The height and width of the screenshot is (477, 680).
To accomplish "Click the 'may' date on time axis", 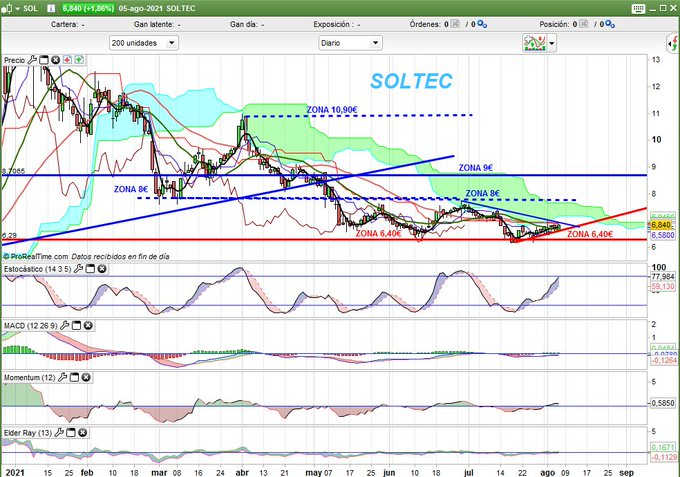I will tap(314, 473).
